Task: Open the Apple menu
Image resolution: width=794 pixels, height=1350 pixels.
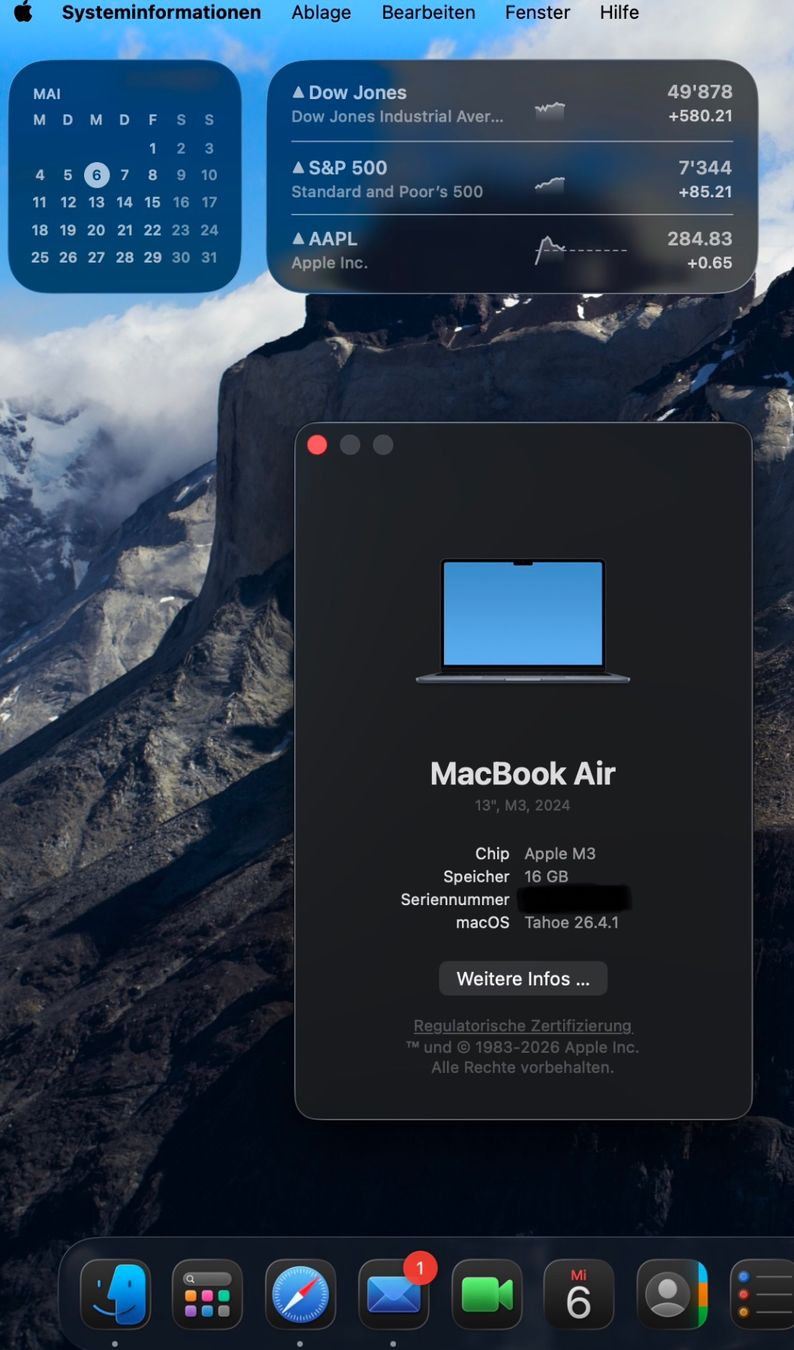Action: 23,12
